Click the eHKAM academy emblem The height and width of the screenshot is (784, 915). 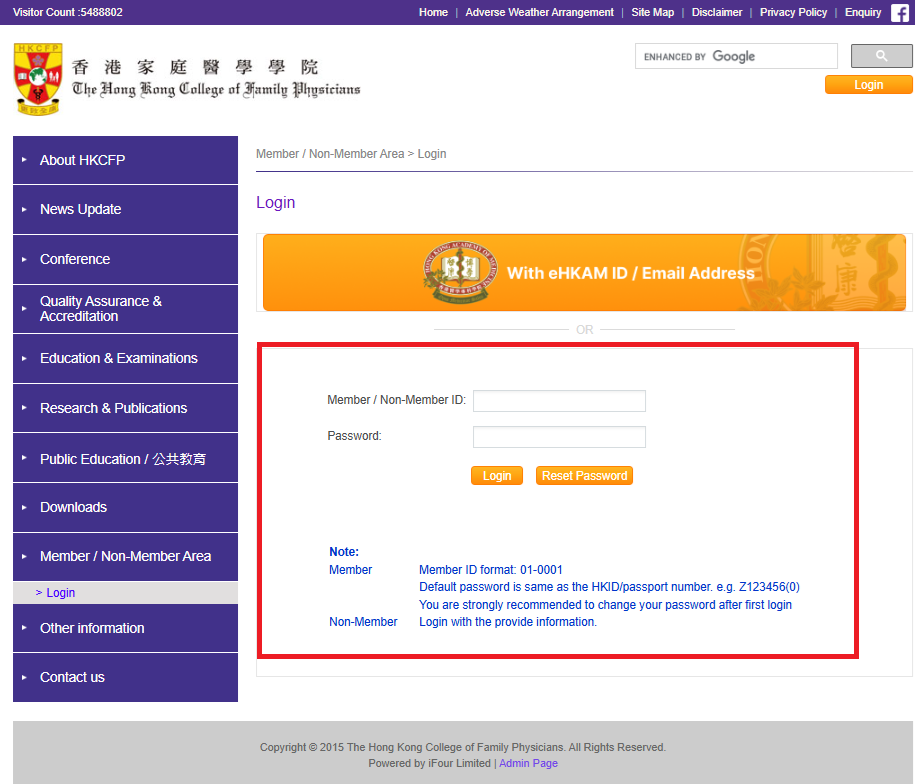coord(460,272)
